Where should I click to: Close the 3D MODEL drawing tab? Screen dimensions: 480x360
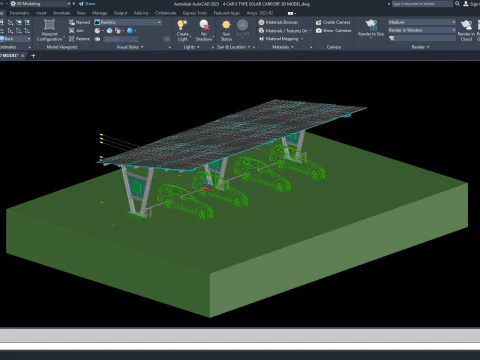pos(23,56)
